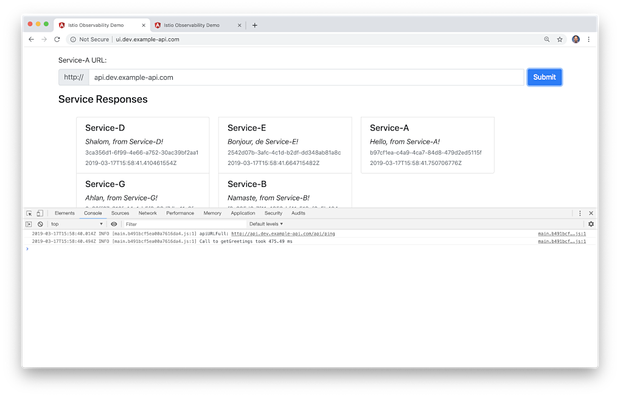Click the browser address bar URL

click(147, 39)
